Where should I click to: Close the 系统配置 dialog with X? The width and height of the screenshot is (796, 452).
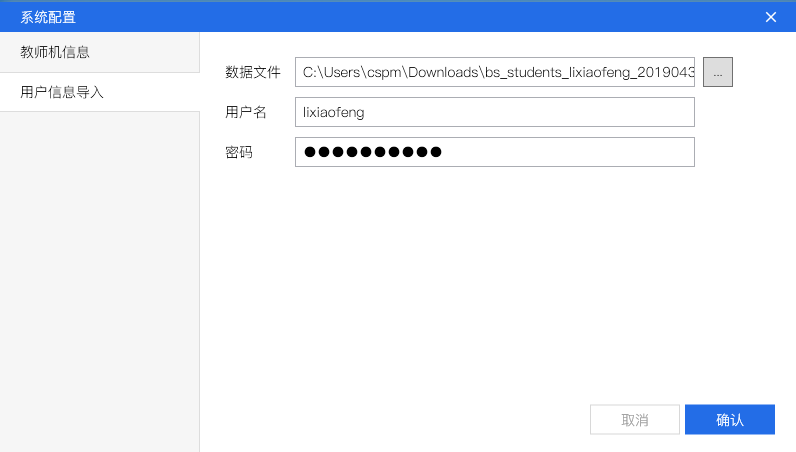(x=771, y=17)
